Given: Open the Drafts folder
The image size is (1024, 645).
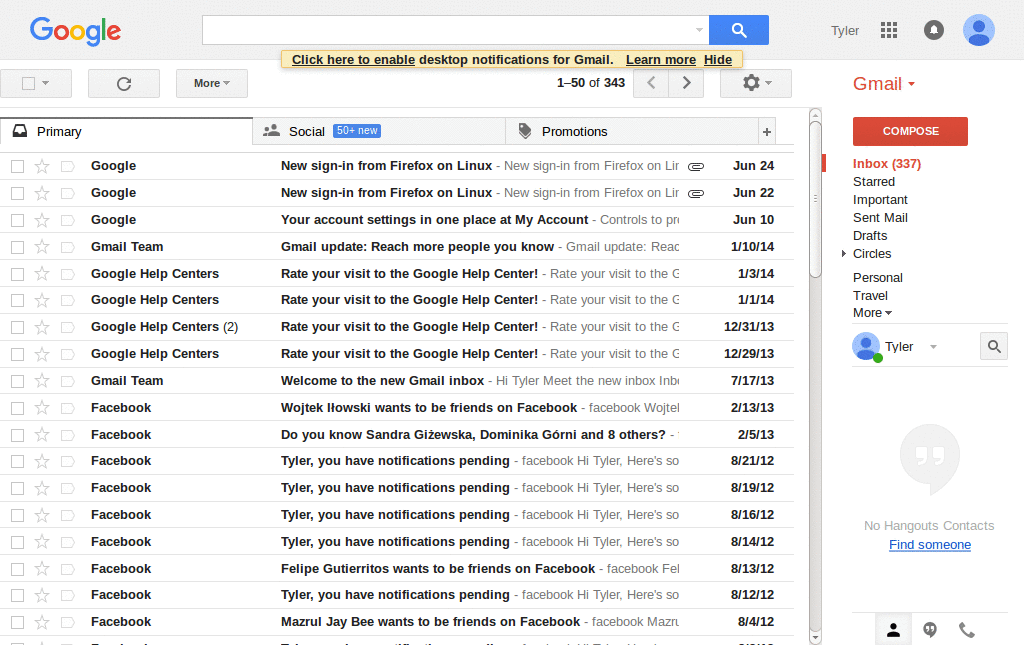Looking at the screenshot, I should click(x=870, y=235).
